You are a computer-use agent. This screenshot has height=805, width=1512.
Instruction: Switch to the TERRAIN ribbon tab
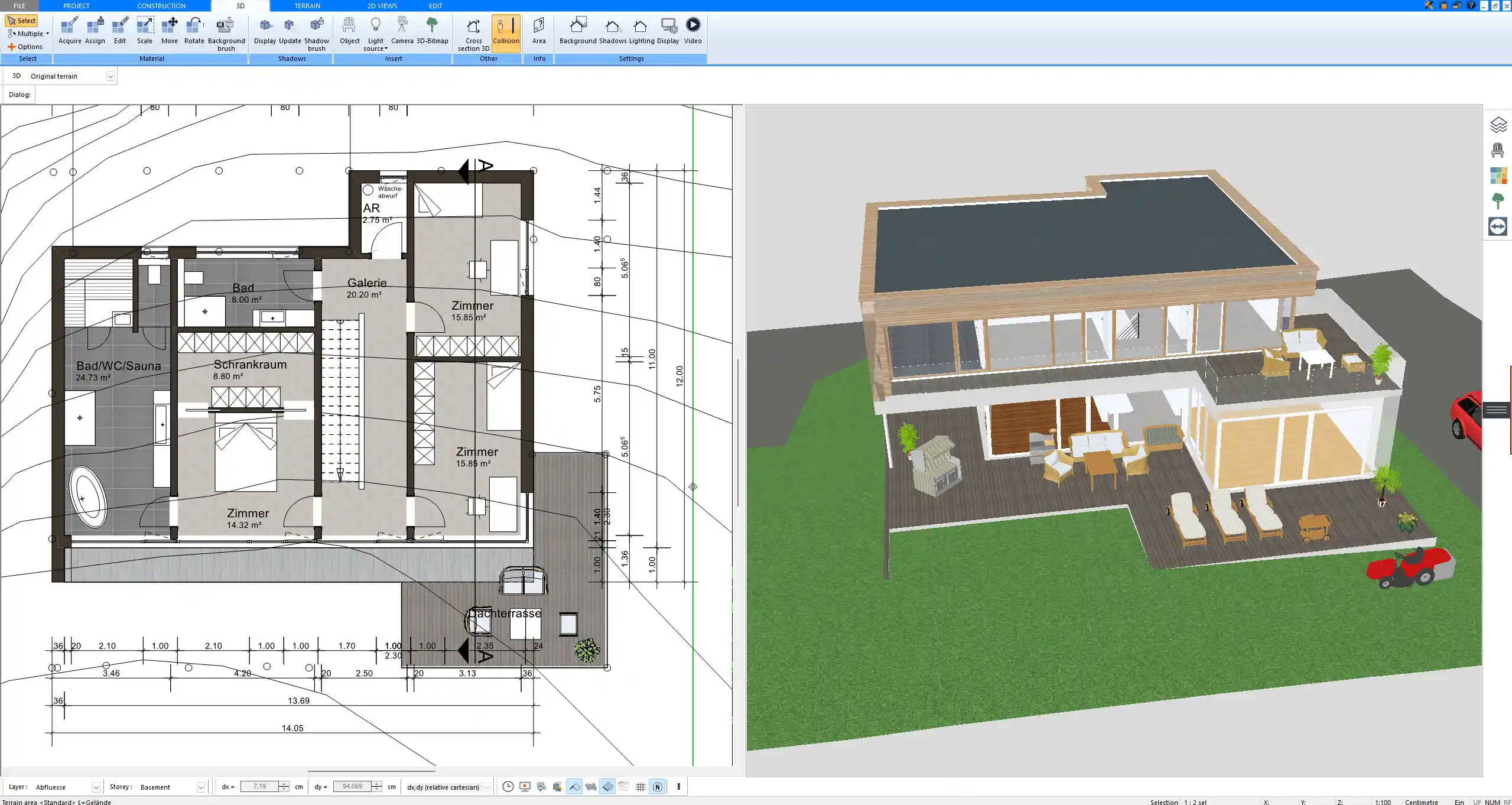coord(307,6)
